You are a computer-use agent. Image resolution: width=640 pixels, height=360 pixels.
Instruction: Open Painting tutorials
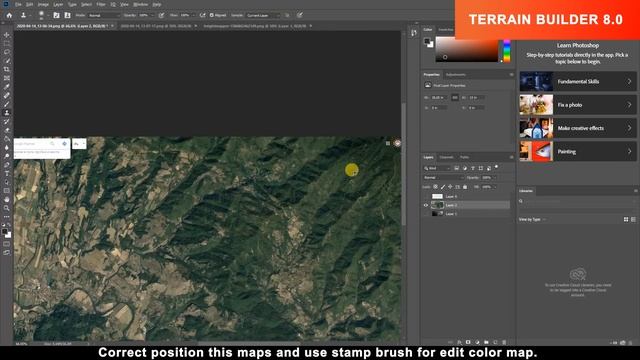578,151
